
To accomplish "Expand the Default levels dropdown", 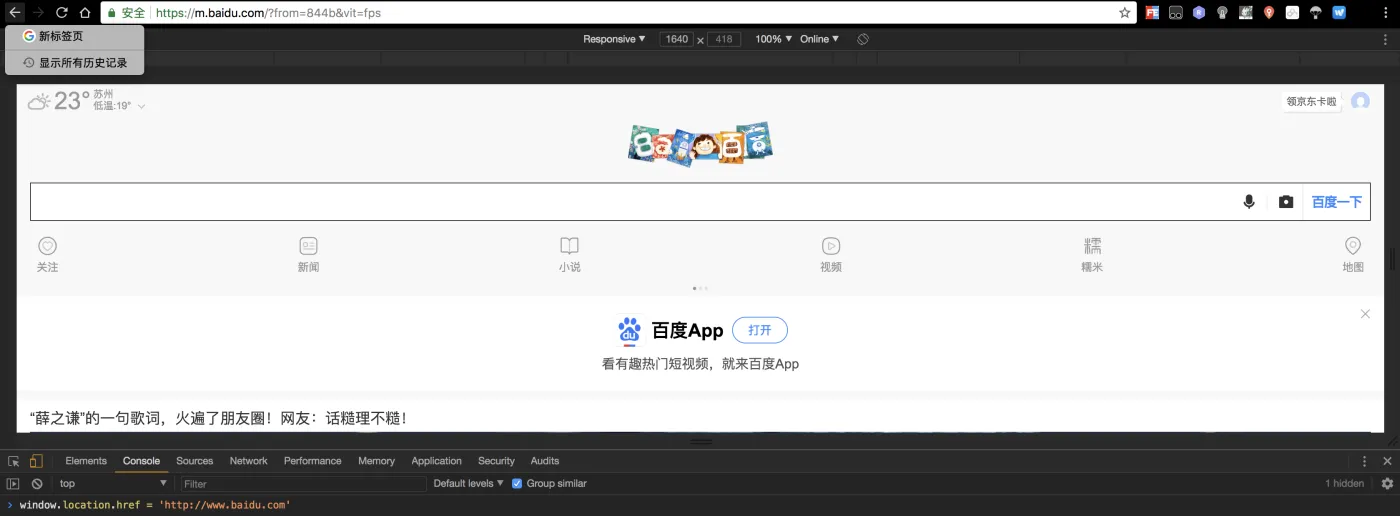I will click(467, 484).
